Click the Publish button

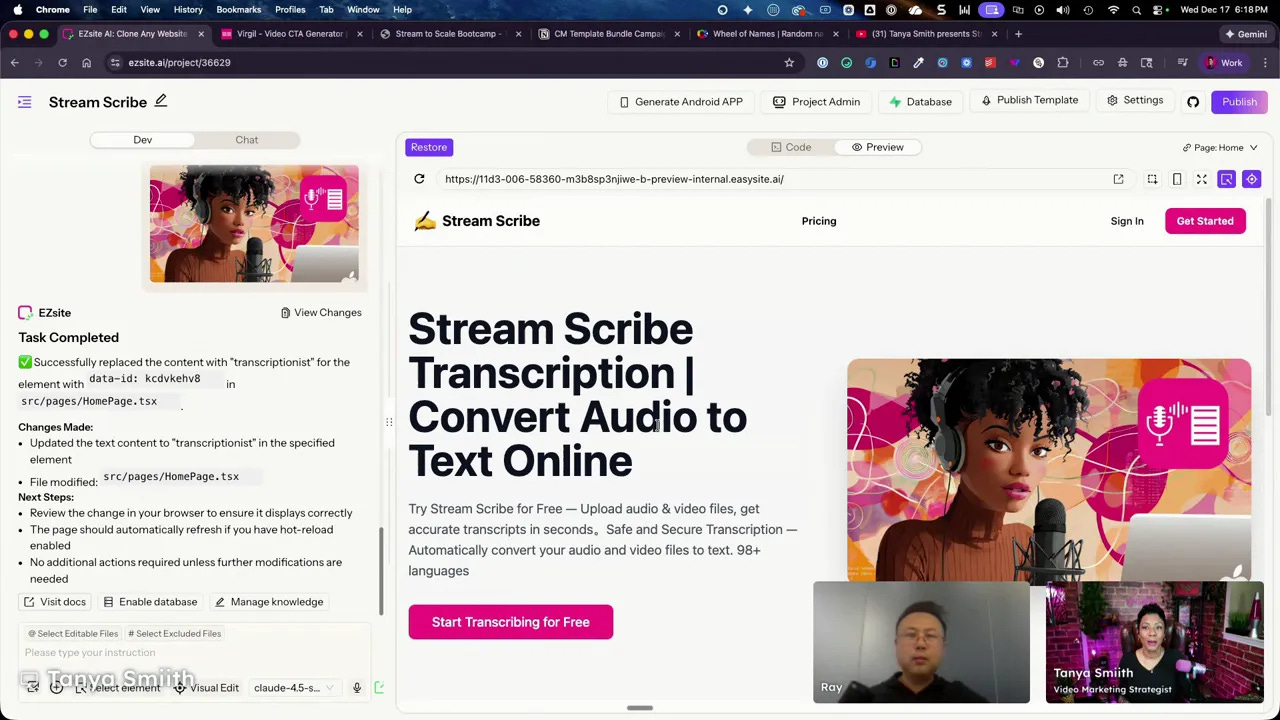(1239, 101)
